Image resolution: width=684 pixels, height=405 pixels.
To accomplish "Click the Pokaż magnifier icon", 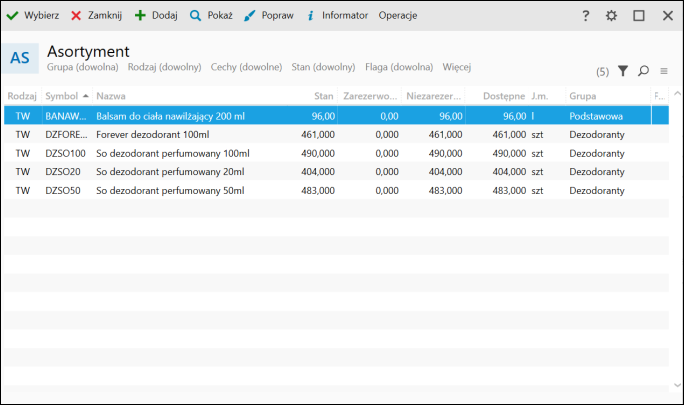I will pyautogui.click(x=195, y=16).
